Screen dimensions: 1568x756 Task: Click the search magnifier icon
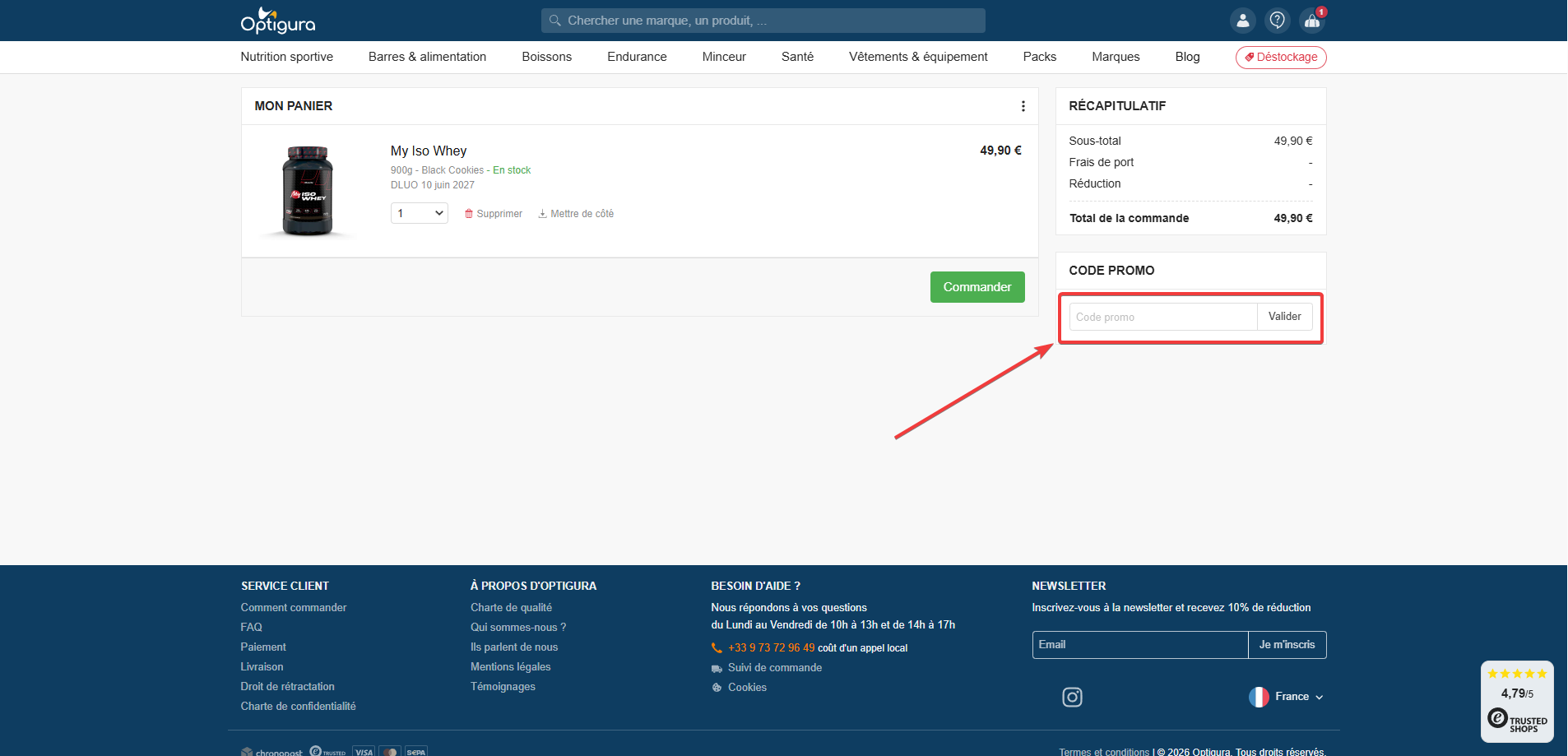point(555,21)
